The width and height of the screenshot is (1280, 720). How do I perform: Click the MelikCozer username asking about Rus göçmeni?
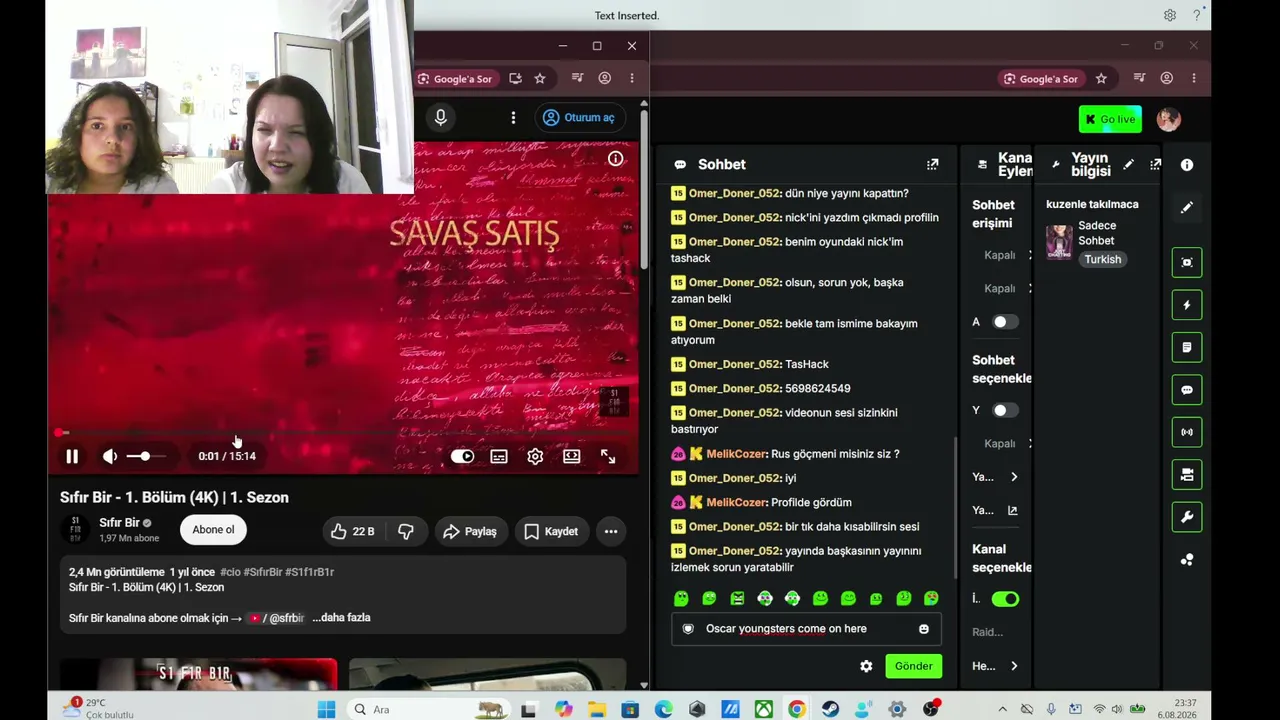tap(736, 454)
